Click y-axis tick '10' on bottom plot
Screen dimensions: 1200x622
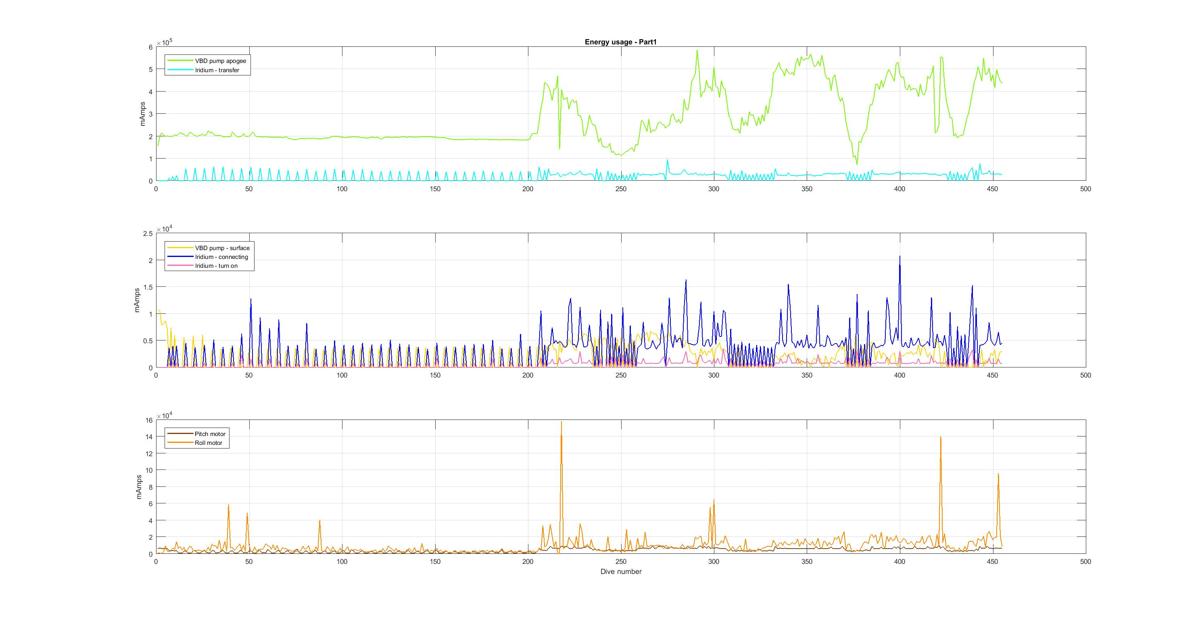[149, 470]
